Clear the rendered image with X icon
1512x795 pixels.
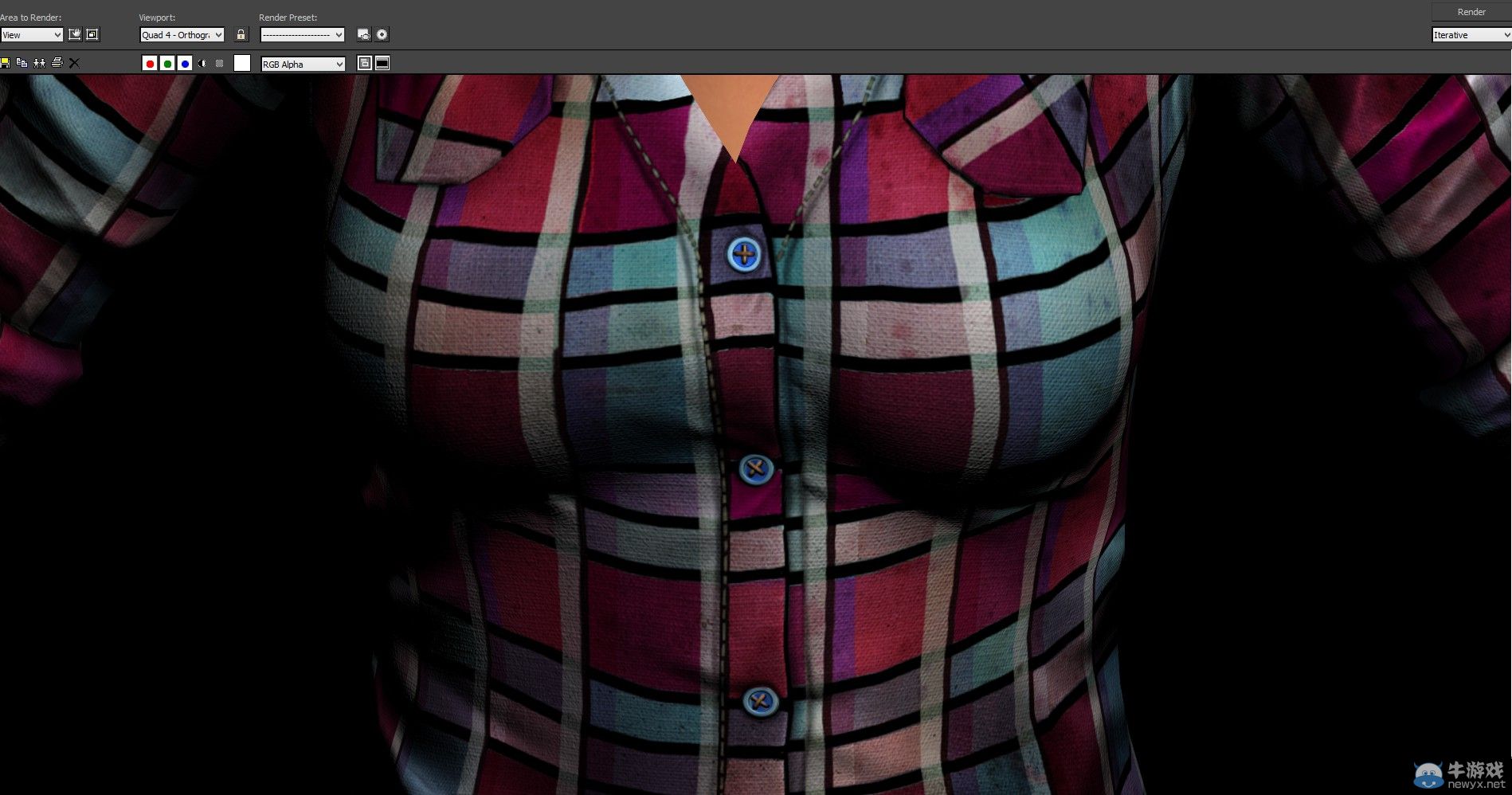(x=74, y=63)
